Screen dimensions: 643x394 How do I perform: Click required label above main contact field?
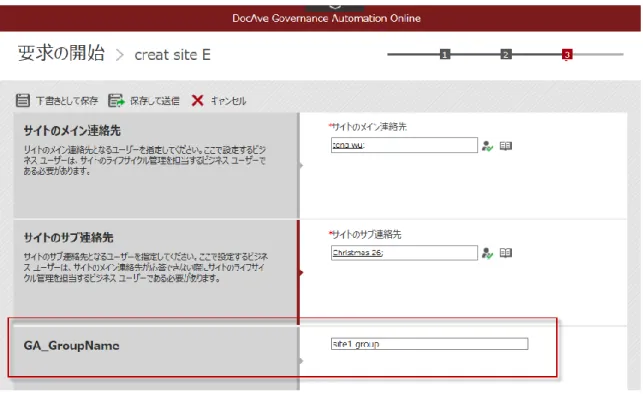point(368,127)
